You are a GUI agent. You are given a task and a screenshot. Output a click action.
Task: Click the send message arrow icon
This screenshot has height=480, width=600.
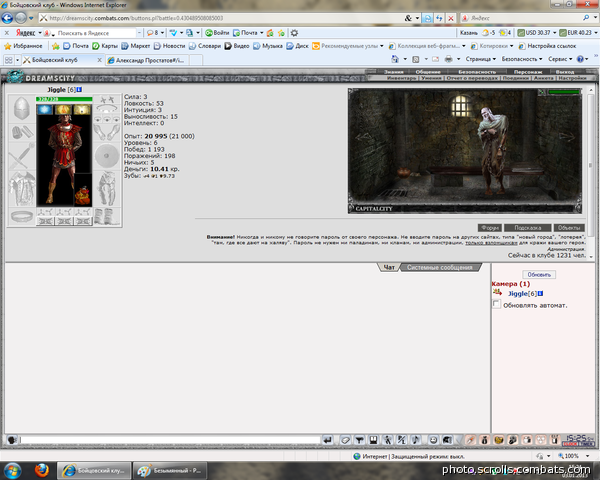pyautogui.click(x=328, y=440)
